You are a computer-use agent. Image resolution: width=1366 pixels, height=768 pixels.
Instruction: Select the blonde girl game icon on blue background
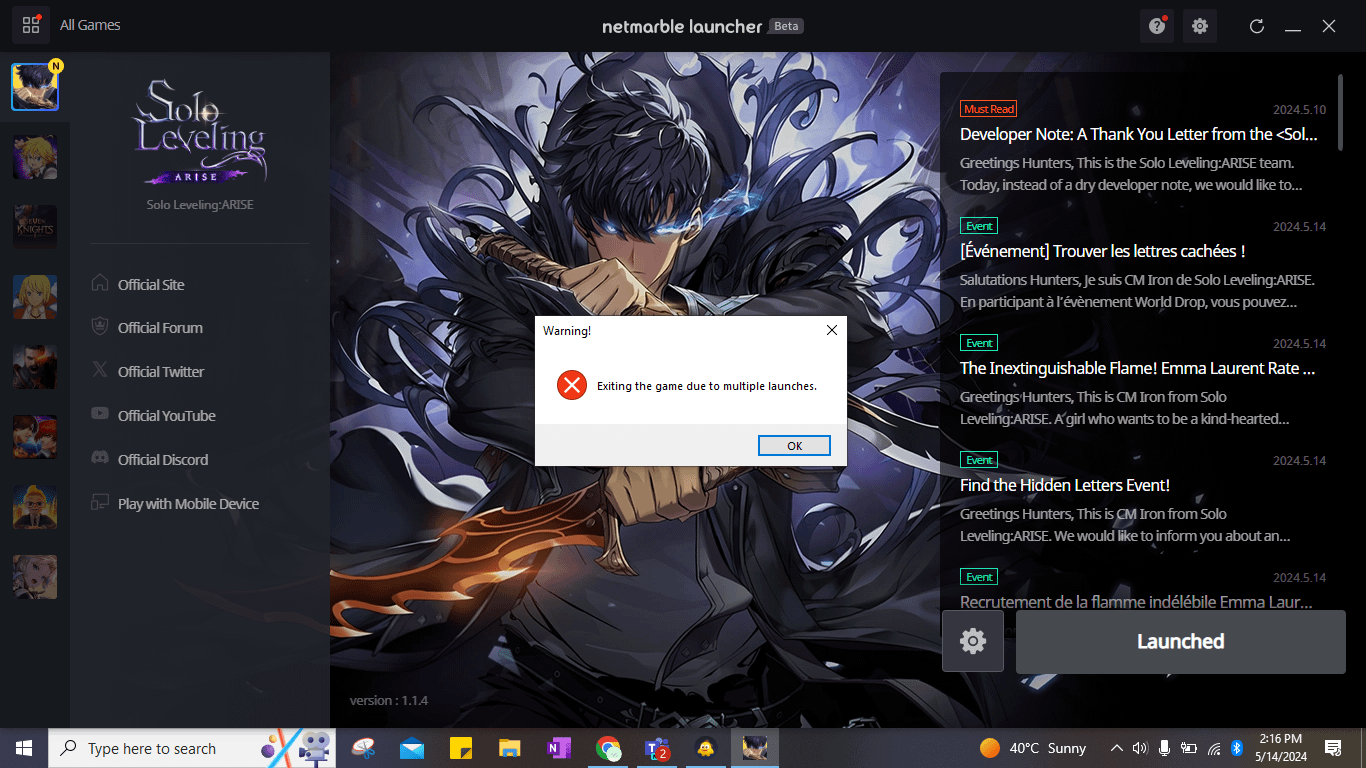(x=35, y=297)
